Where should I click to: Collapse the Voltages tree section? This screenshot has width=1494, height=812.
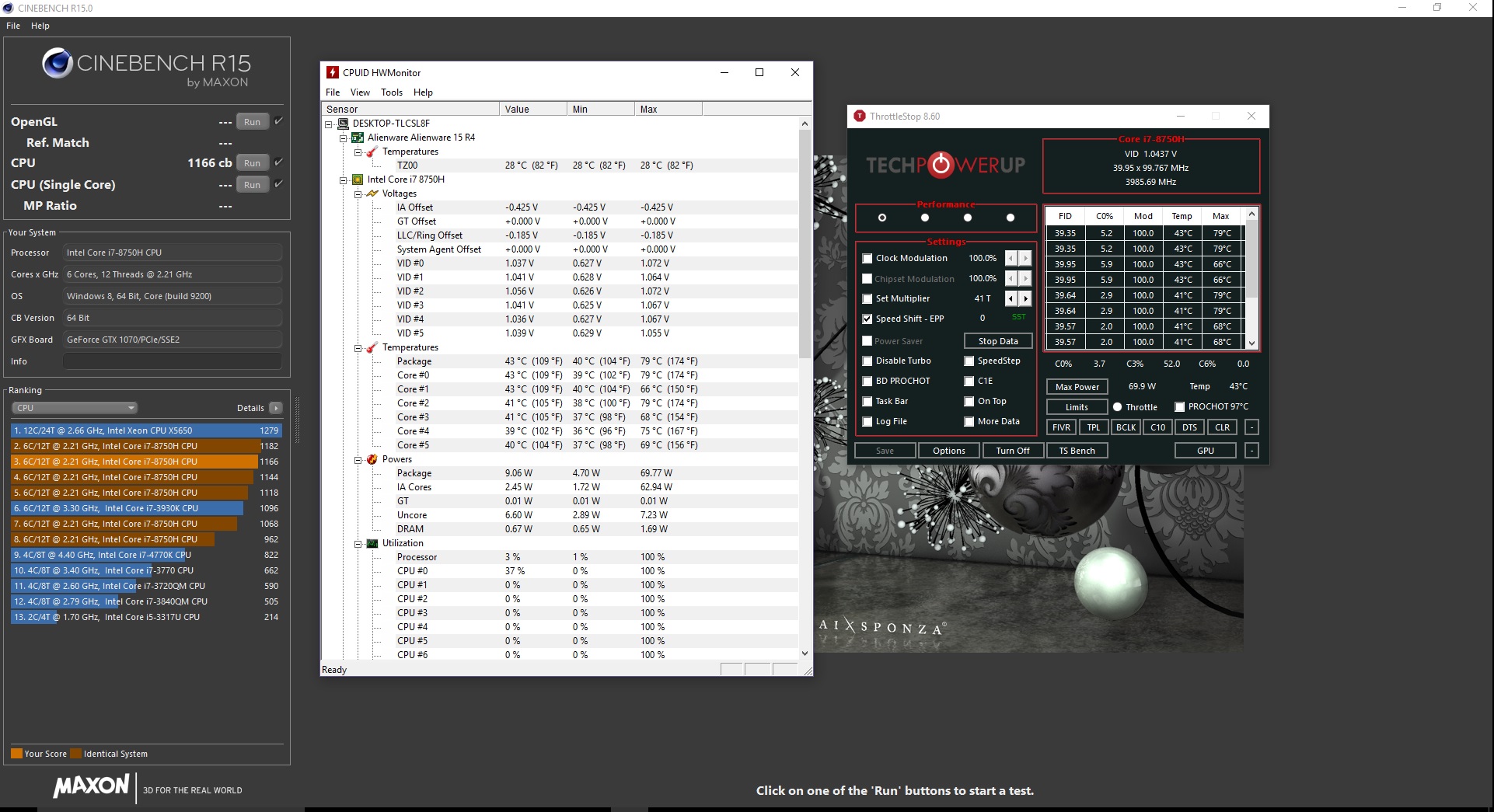click(358, 193)
